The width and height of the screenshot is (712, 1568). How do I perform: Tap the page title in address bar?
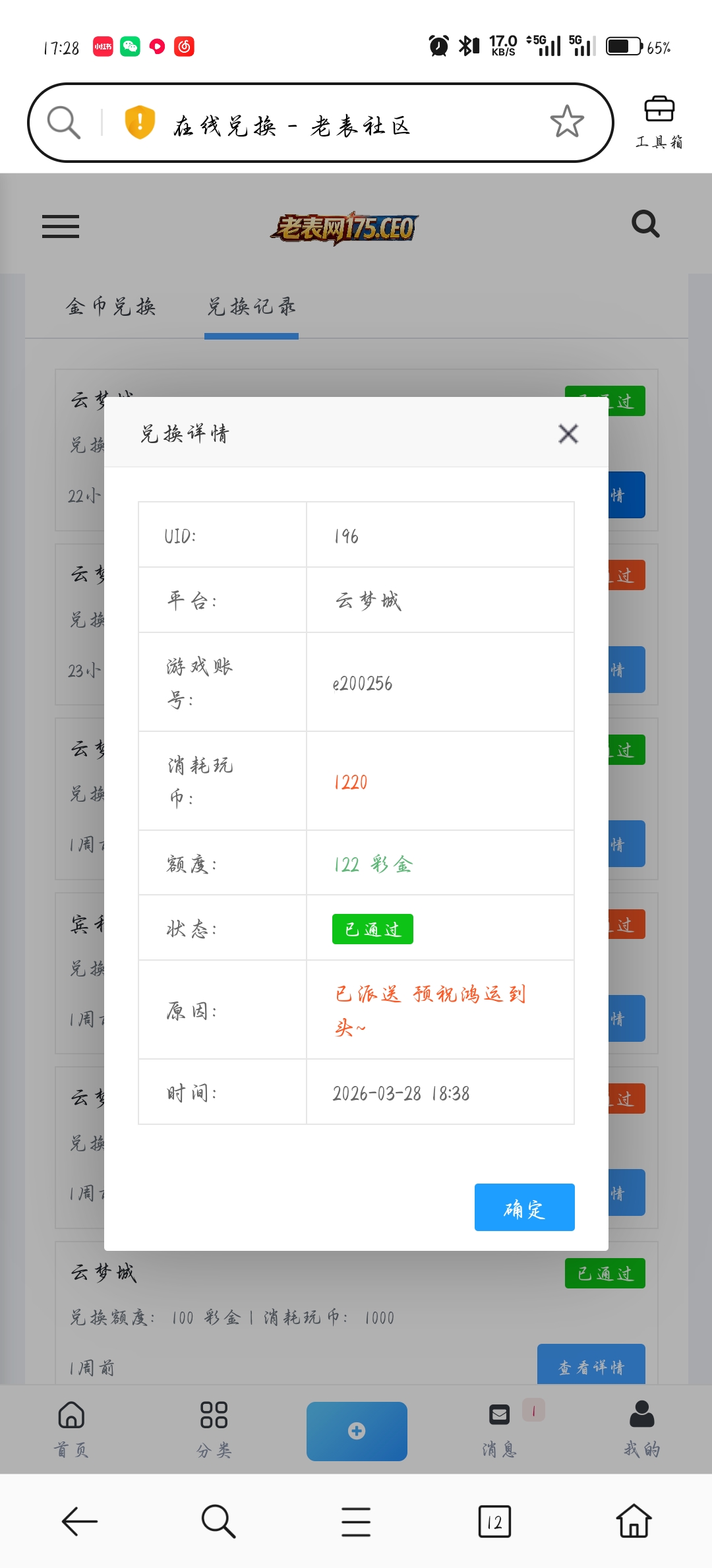pos(291,125)
